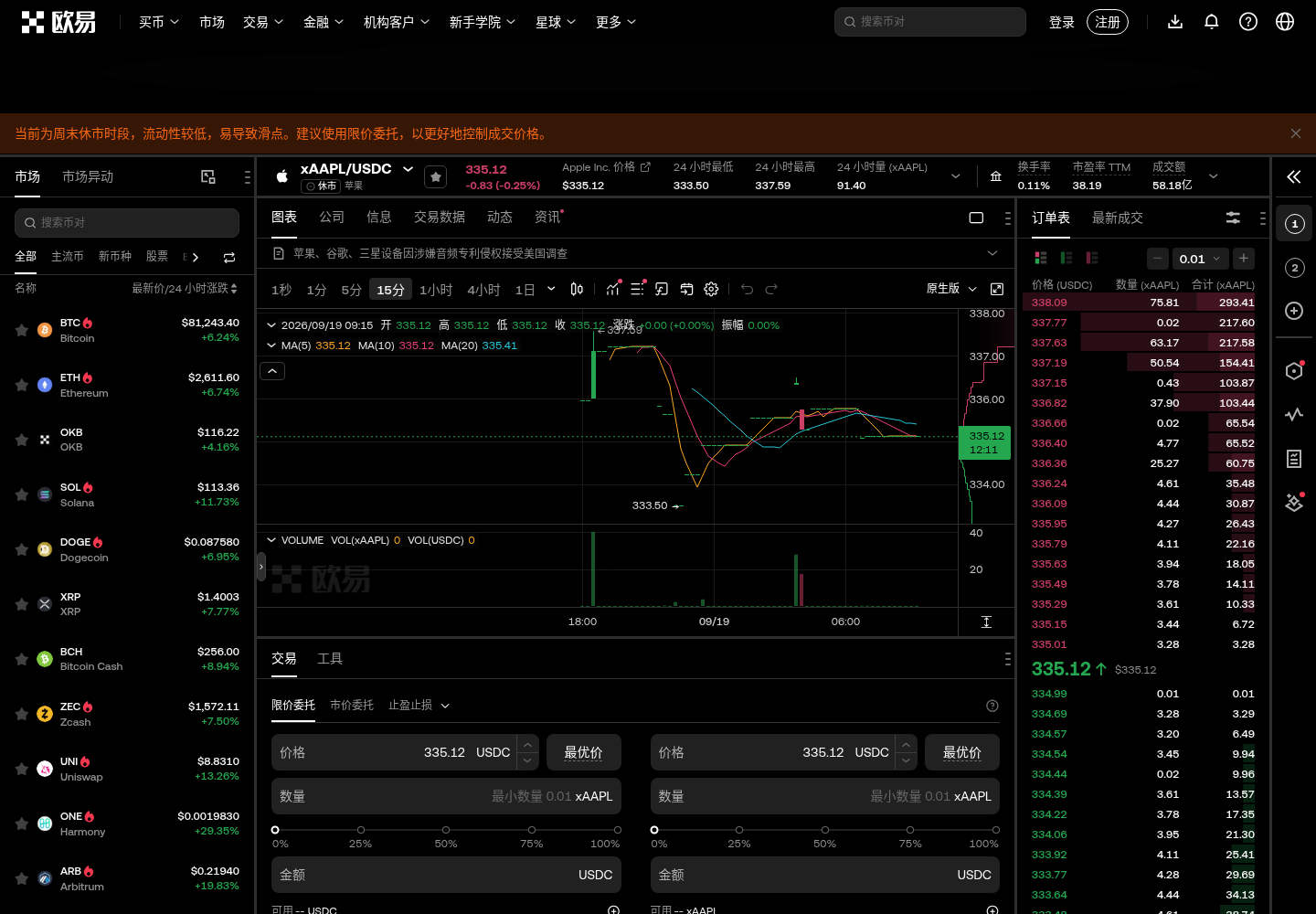
Task: Undo last chart action
Action: [747, 289]
